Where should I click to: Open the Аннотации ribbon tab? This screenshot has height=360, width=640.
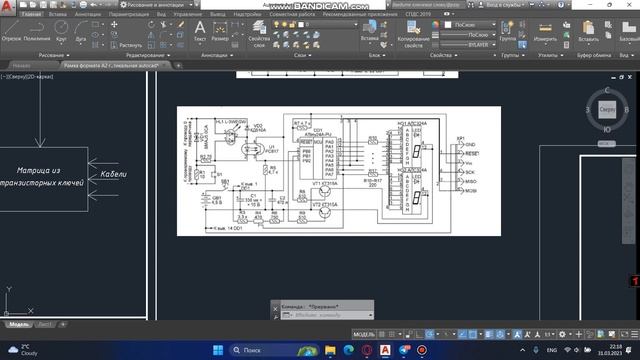pos(88,14)
